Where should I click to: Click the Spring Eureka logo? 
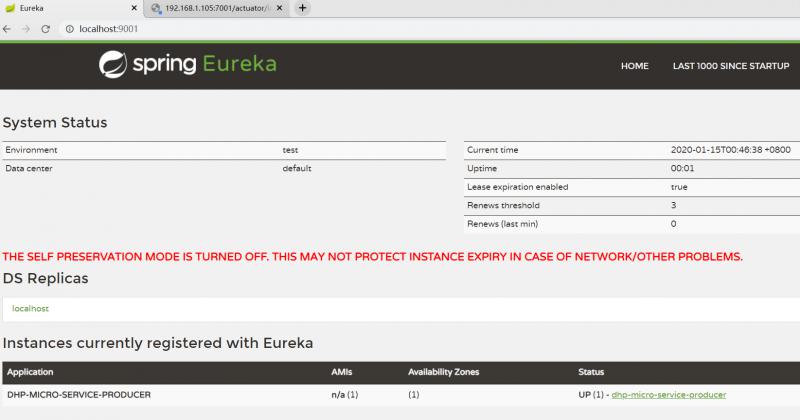(188, 64)
